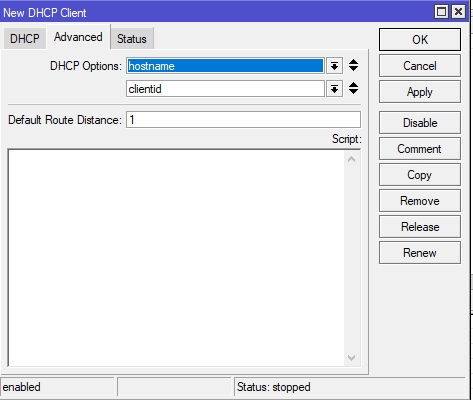Apply the DHCP client settings
This screenshot has width=473, height=400.
click(x=420, y=92)
